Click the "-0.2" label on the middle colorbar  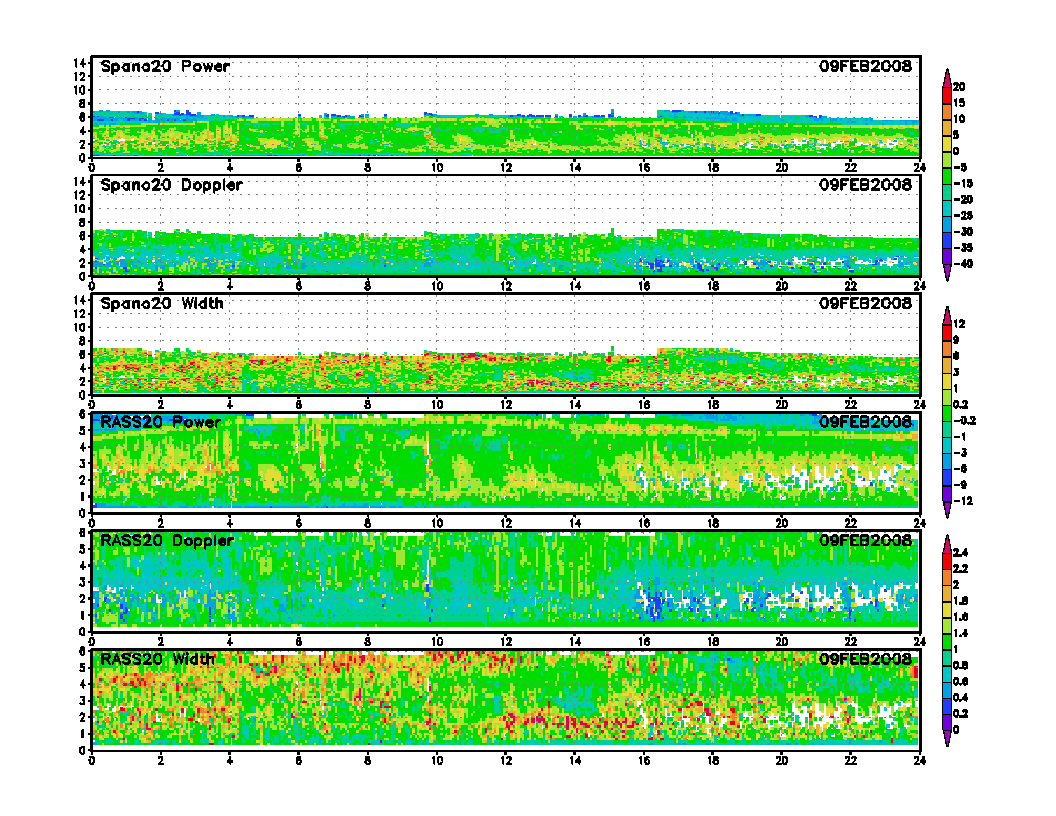click(964, 421)
